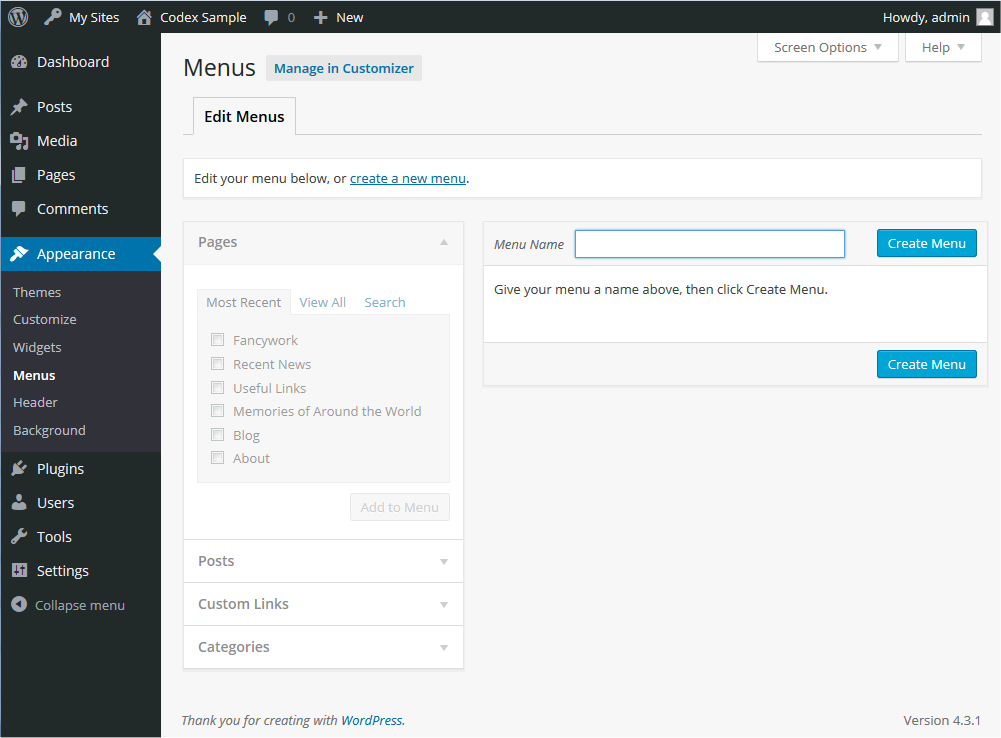
Task: Click the create a new menu link
Action: pos(407,178)
